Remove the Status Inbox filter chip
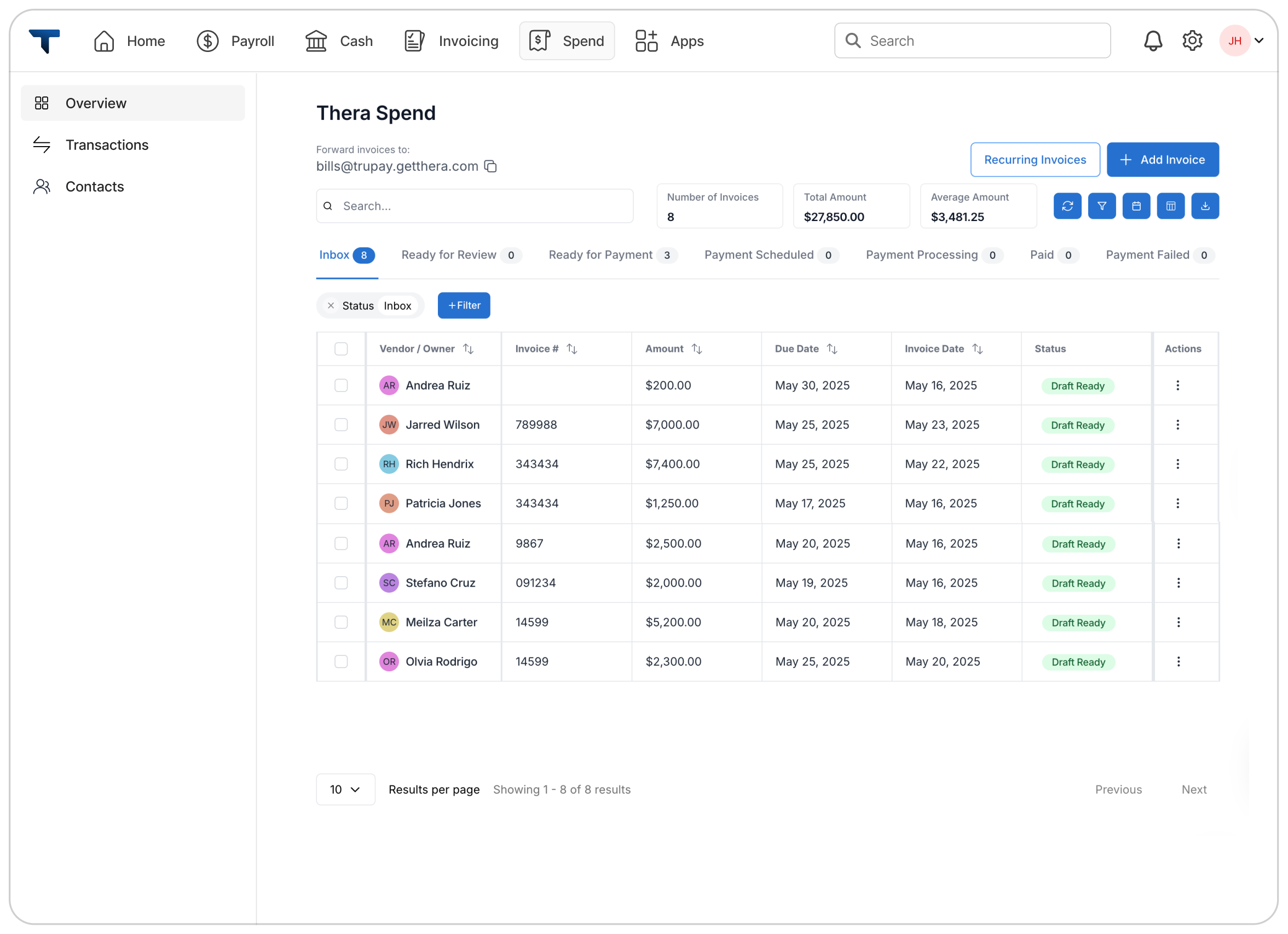This screenshot has height=934, width=1288. tap(331, 305)
